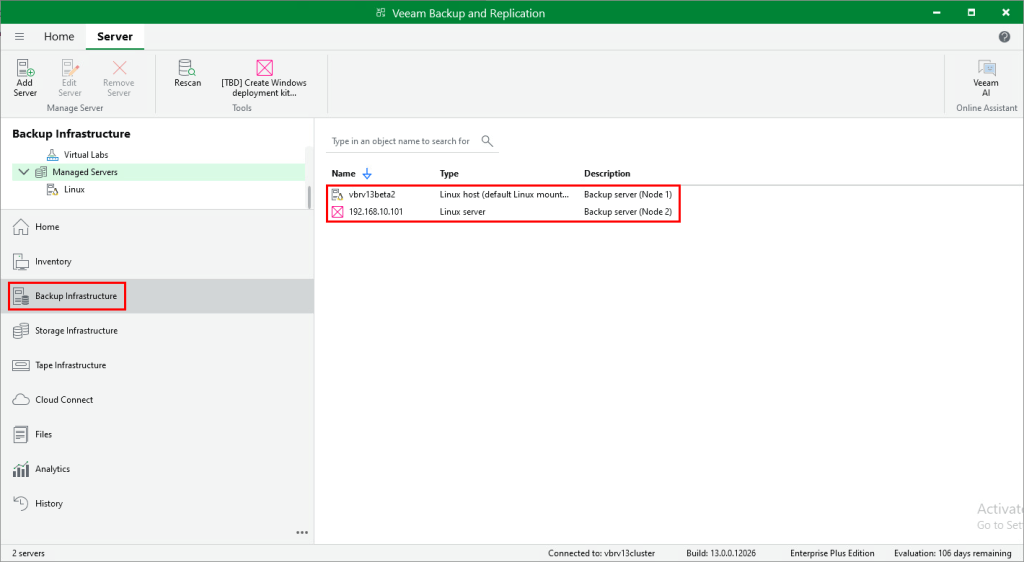
Task: Collapse the Managed Servers tree node
Action: point(23,172)
